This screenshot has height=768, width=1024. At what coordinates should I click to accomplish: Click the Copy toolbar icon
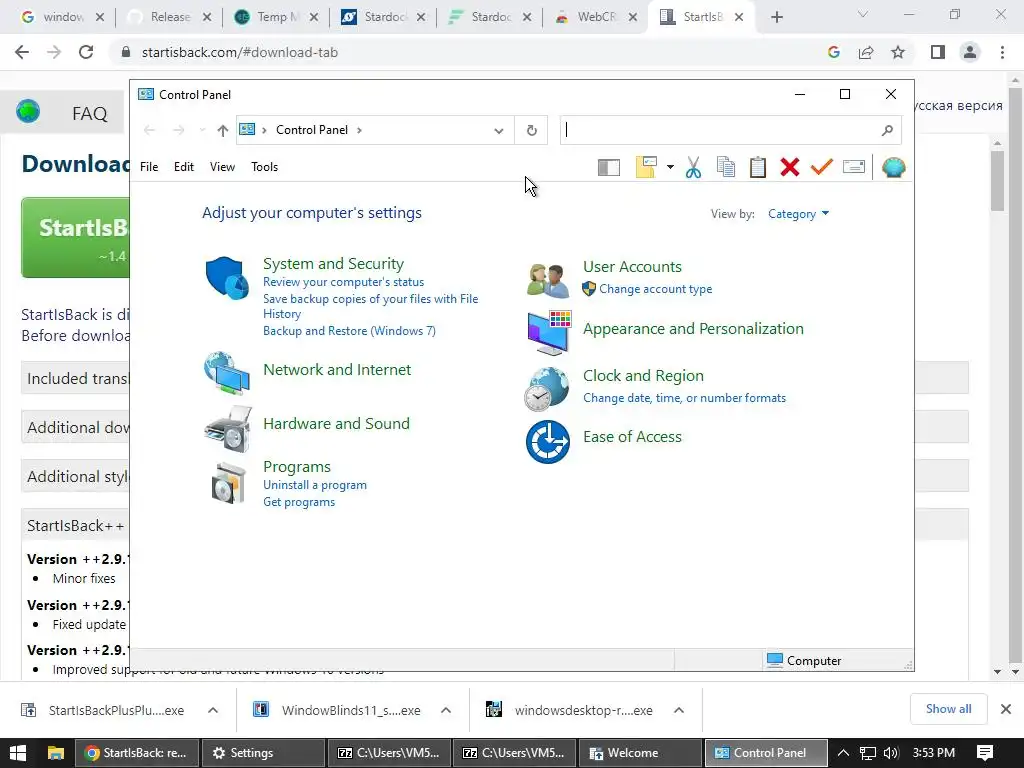(x=726, y=167)
